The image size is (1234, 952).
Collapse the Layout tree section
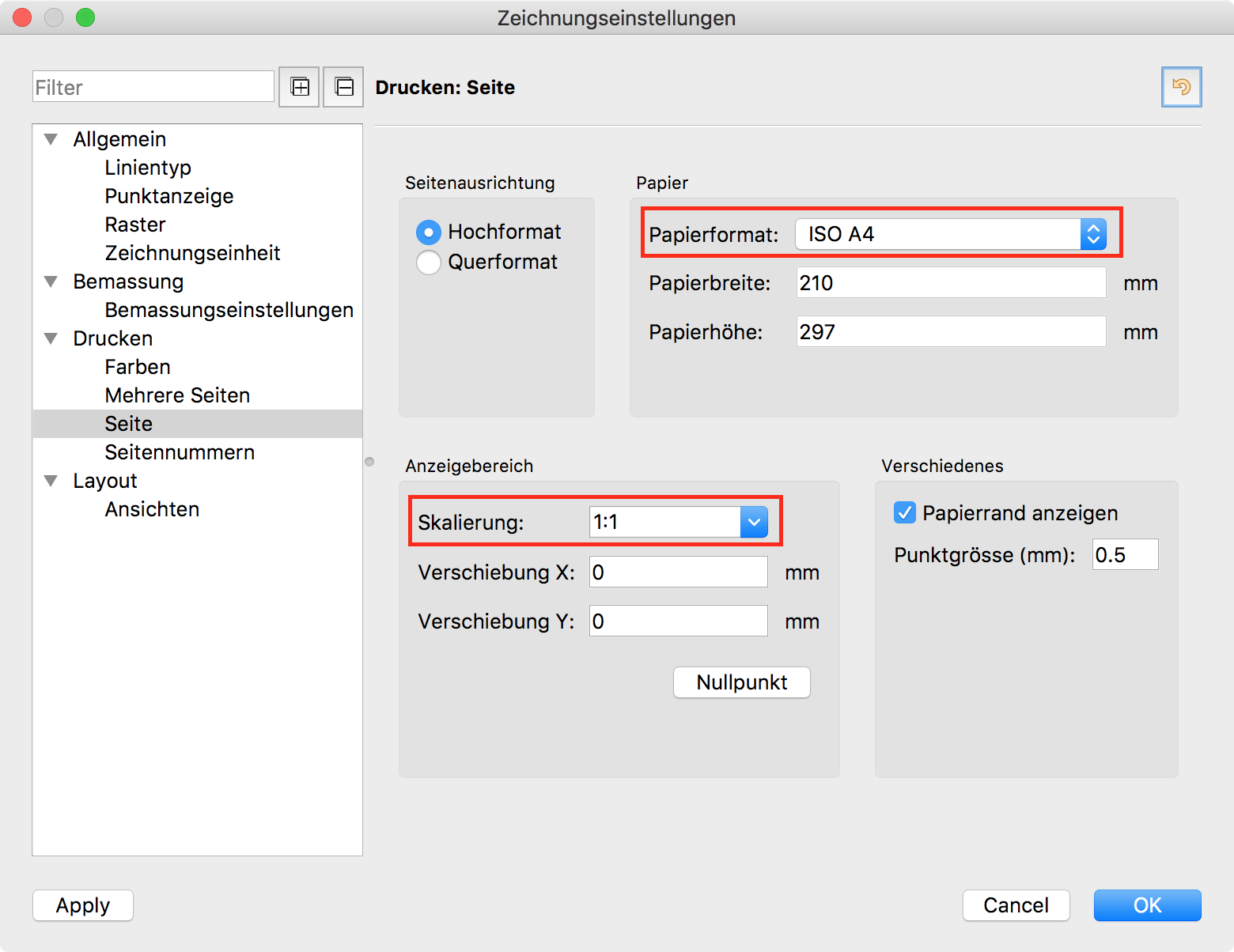pos(51,482)
